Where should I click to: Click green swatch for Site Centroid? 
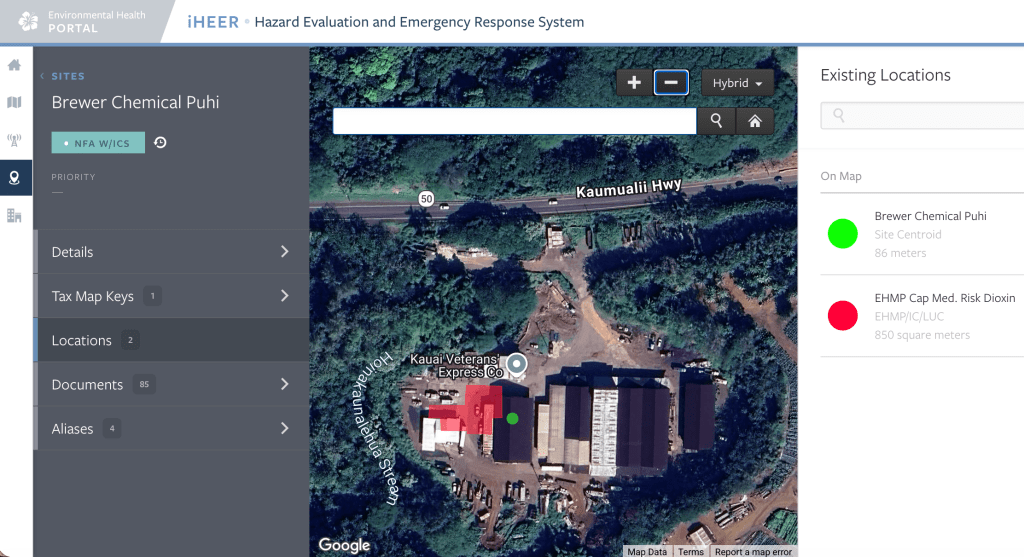842,234
